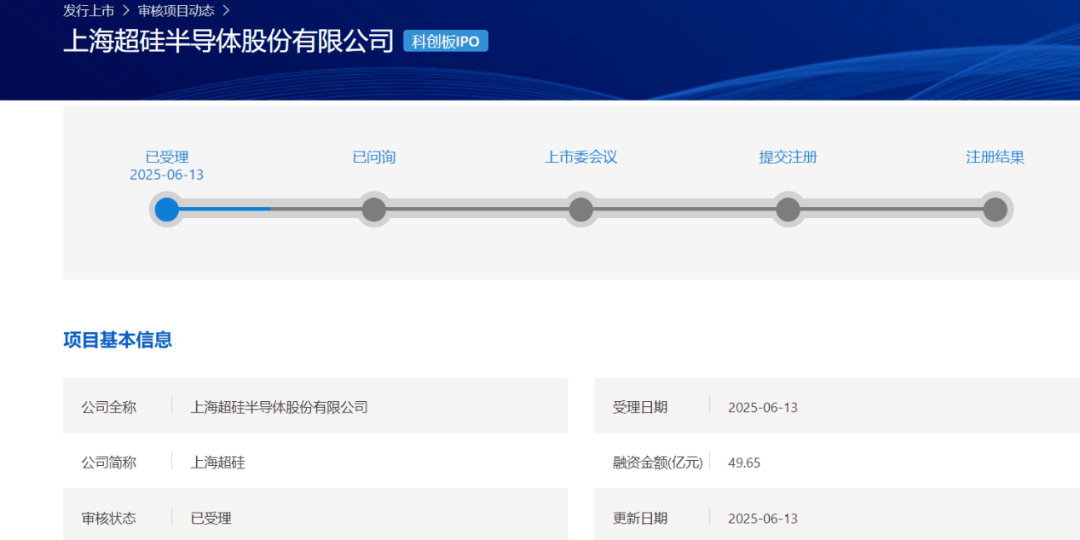Click the 注册结果 stage label
The height and width of the screenshot is (540, 1080).
pos(995,157)
